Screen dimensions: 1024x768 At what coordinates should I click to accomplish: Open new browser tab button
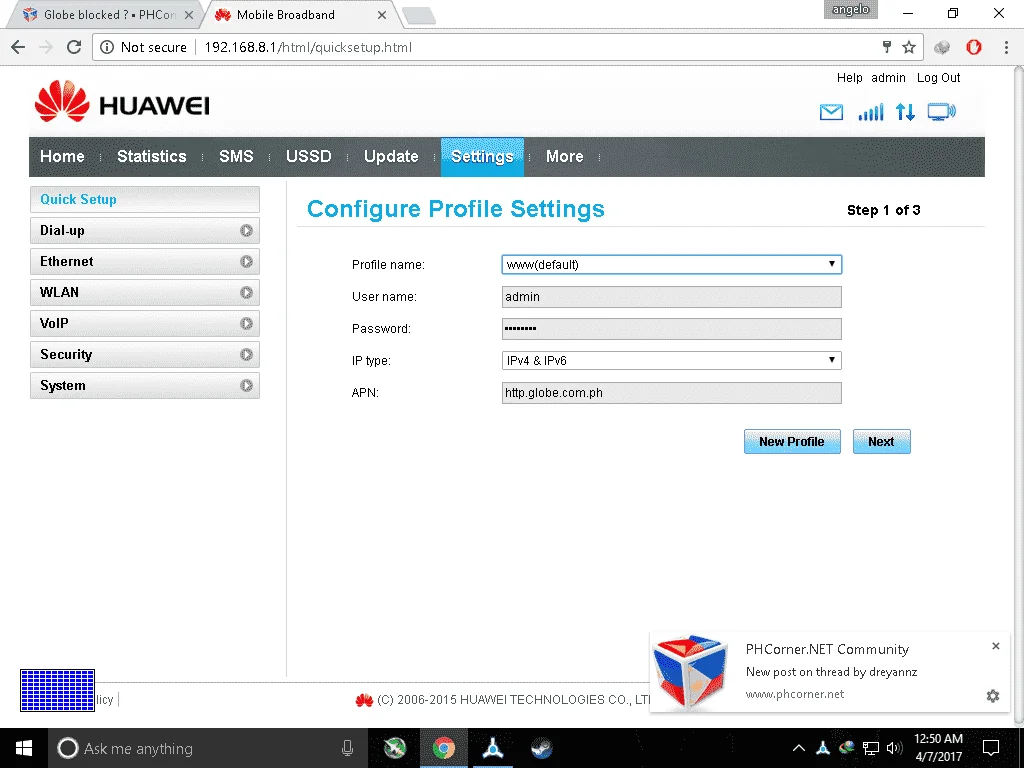point(419,16)
